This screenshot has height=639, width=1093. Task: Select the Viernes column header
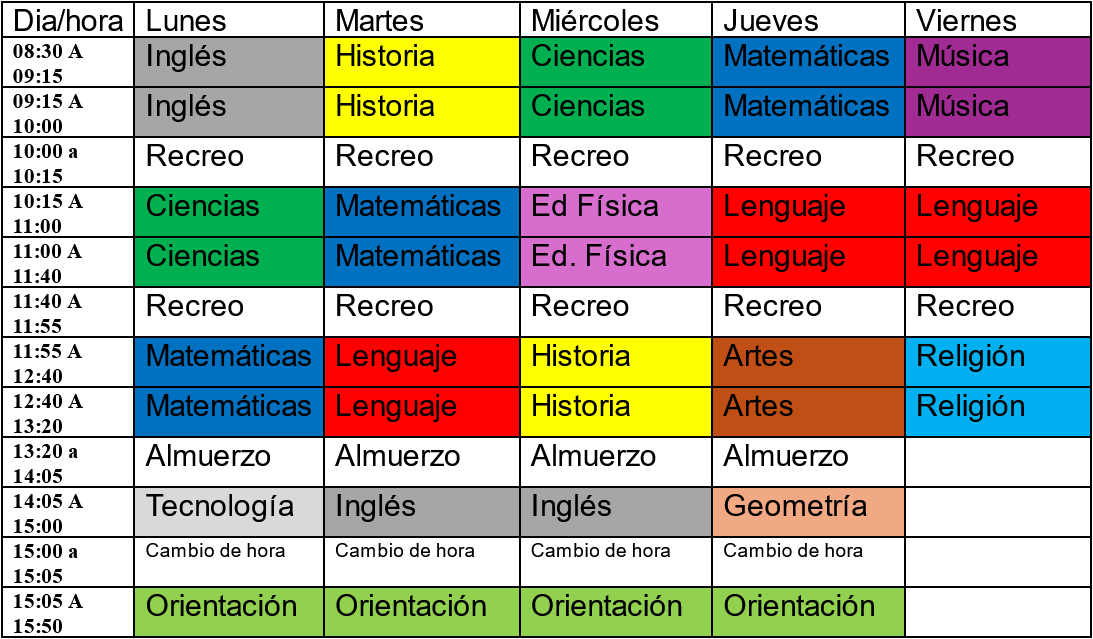pos(998,20)
